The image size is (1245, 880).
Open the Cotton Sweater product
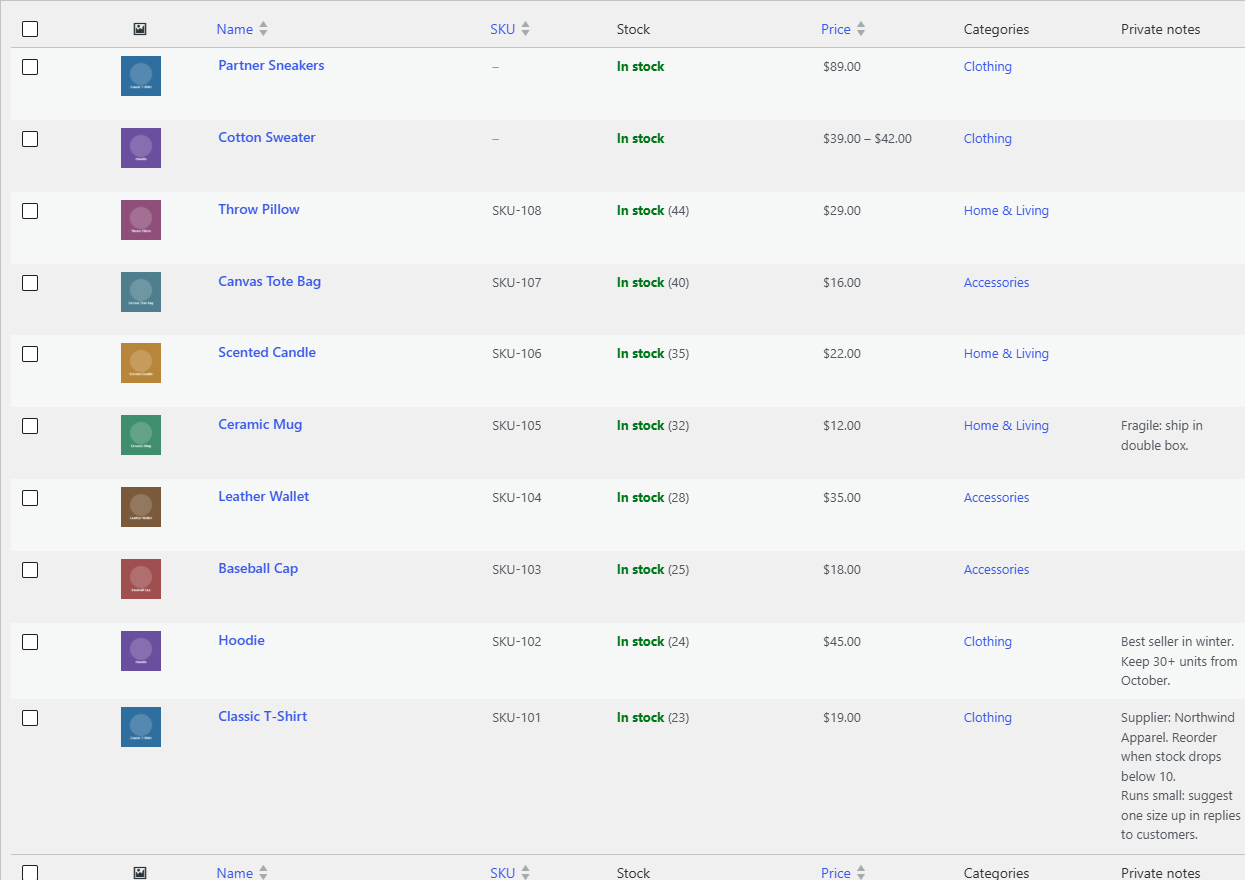point(267,137)
